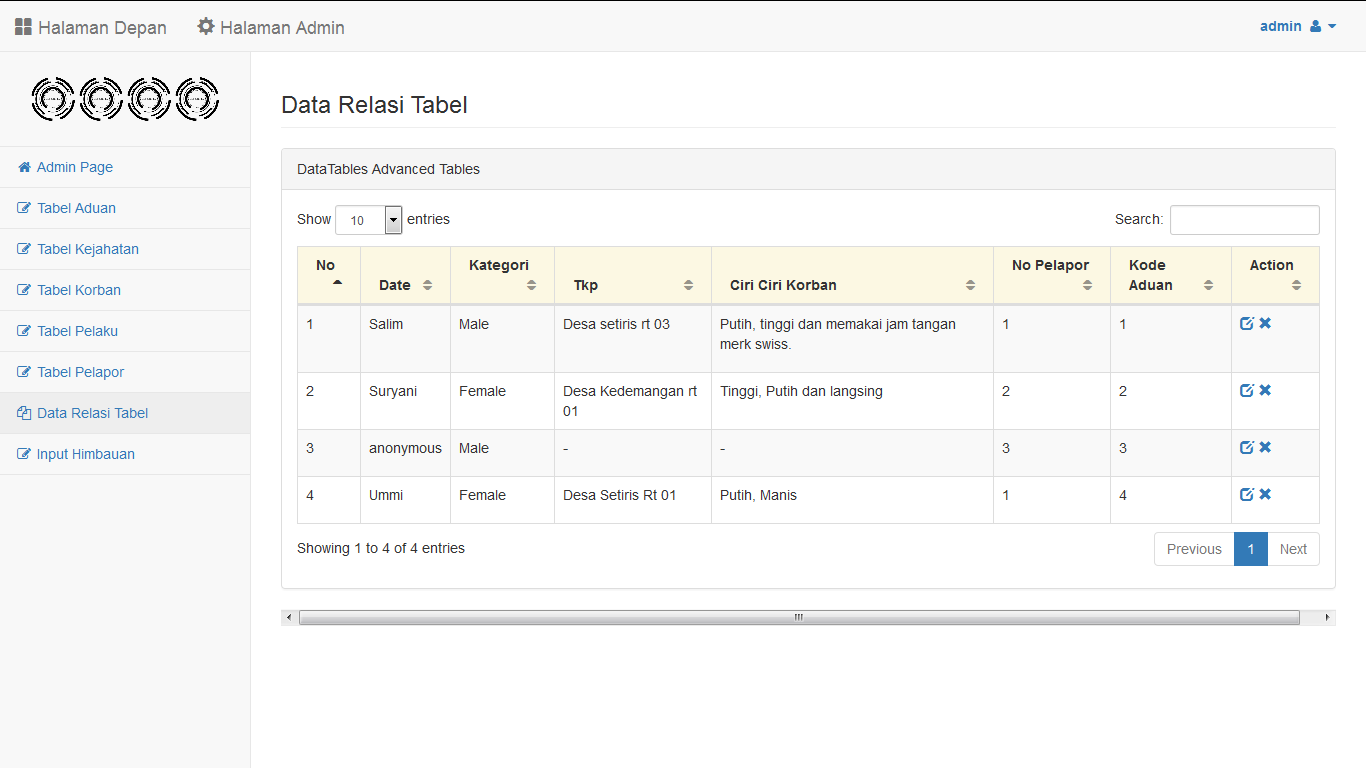
Task: Open the Show entries dropdown
Action: click(368, 220)
